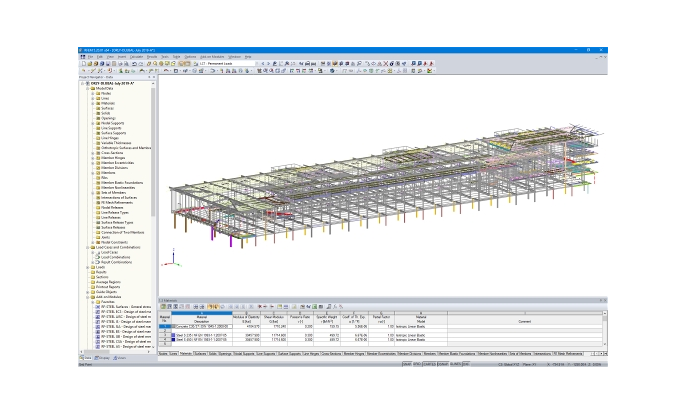Click the navigator vertical scrollbar
This screenshot has width=686, height=414.
coord(153,150)
